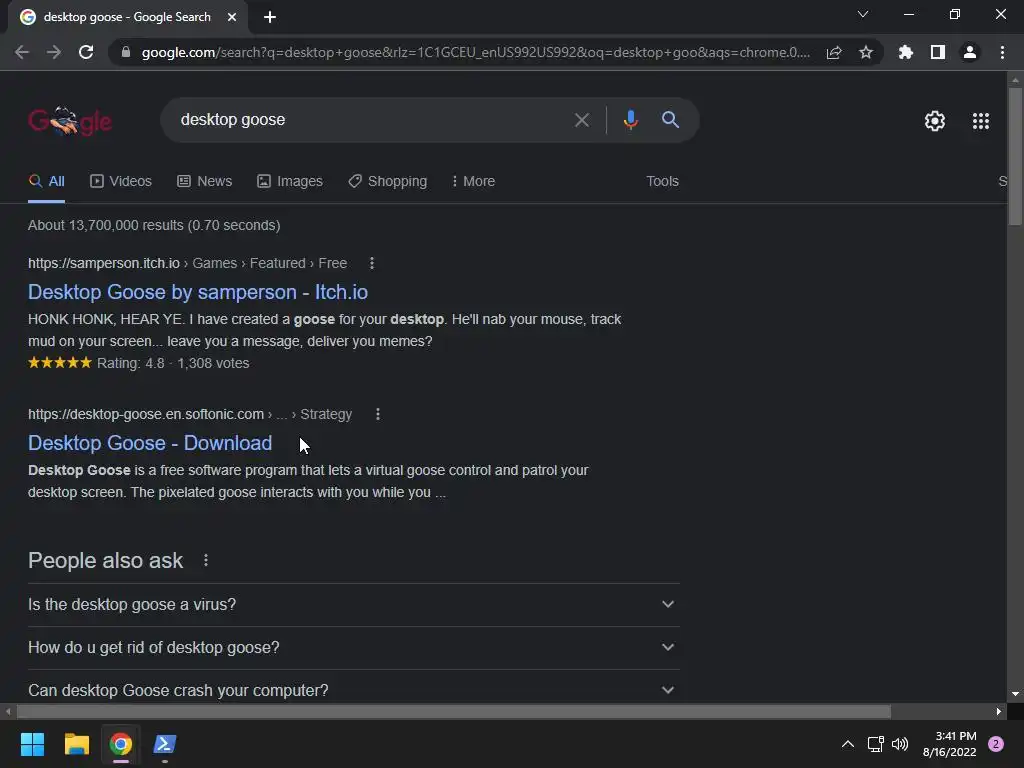Switch to the News results tab
Viewport: 1024px width, 768px height.
204,182
